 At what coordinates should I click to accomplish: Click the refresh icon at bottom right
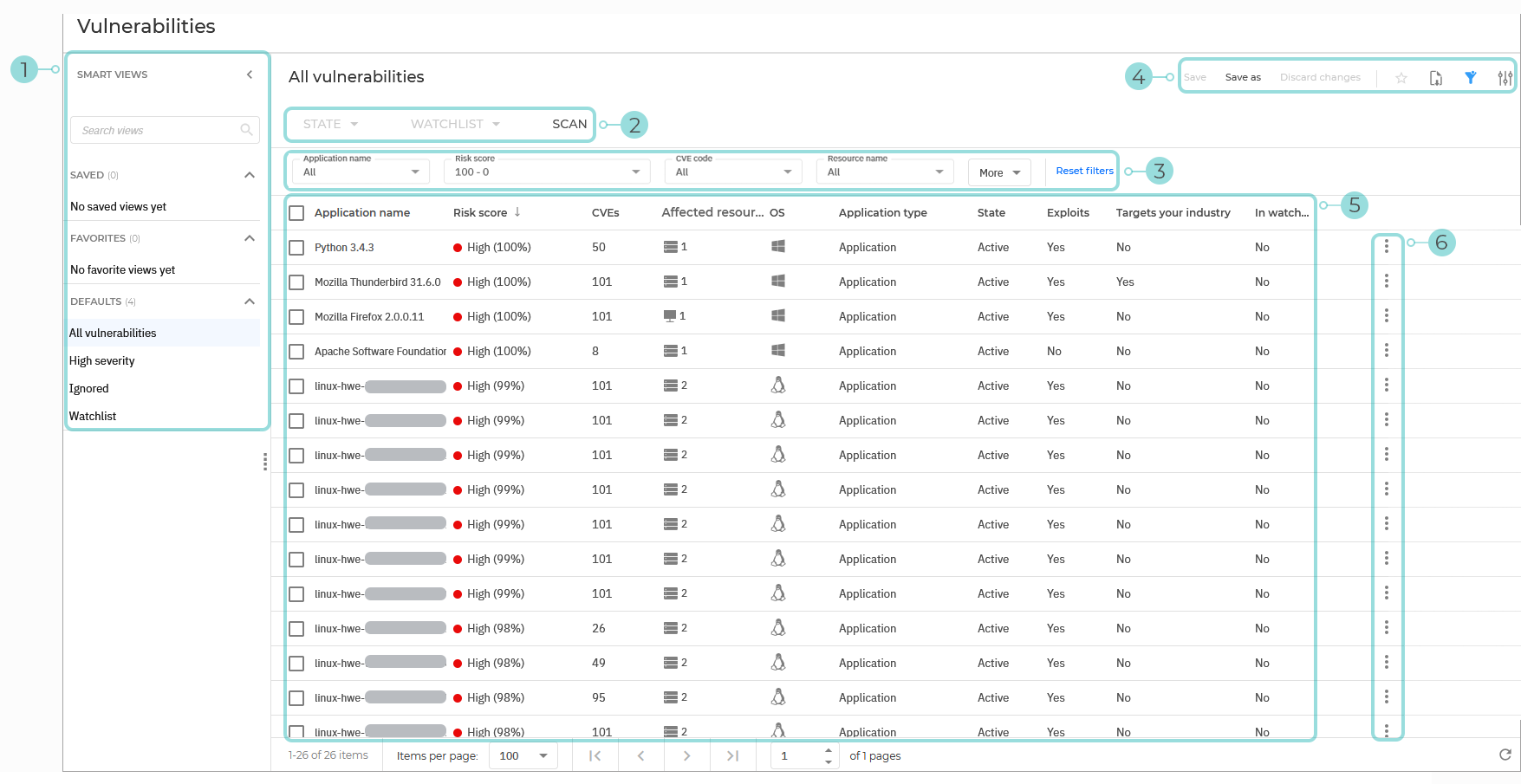tap(1505, 755)
